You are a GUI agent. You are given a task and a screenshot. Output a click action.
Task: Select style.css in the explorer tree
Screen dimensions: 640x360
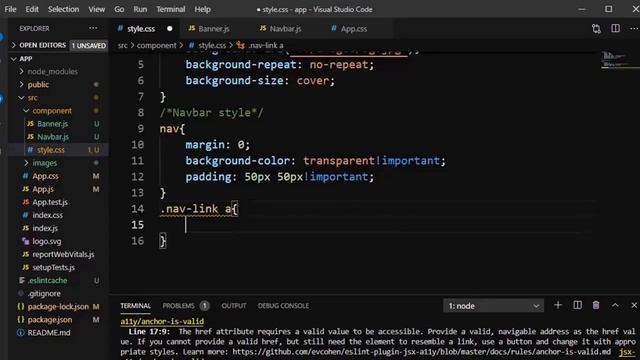(59, 150)
